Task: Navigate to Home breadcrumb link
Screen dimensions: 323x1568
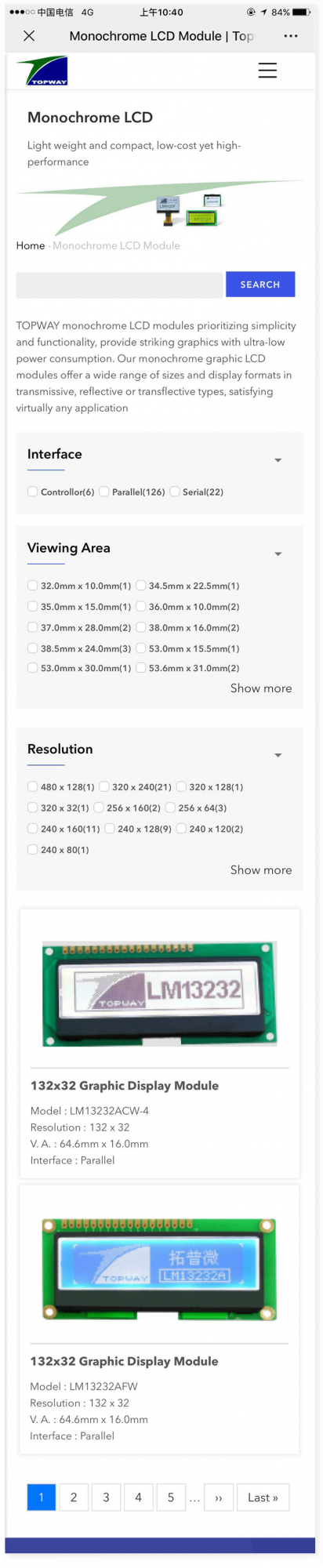Action: 31,245
